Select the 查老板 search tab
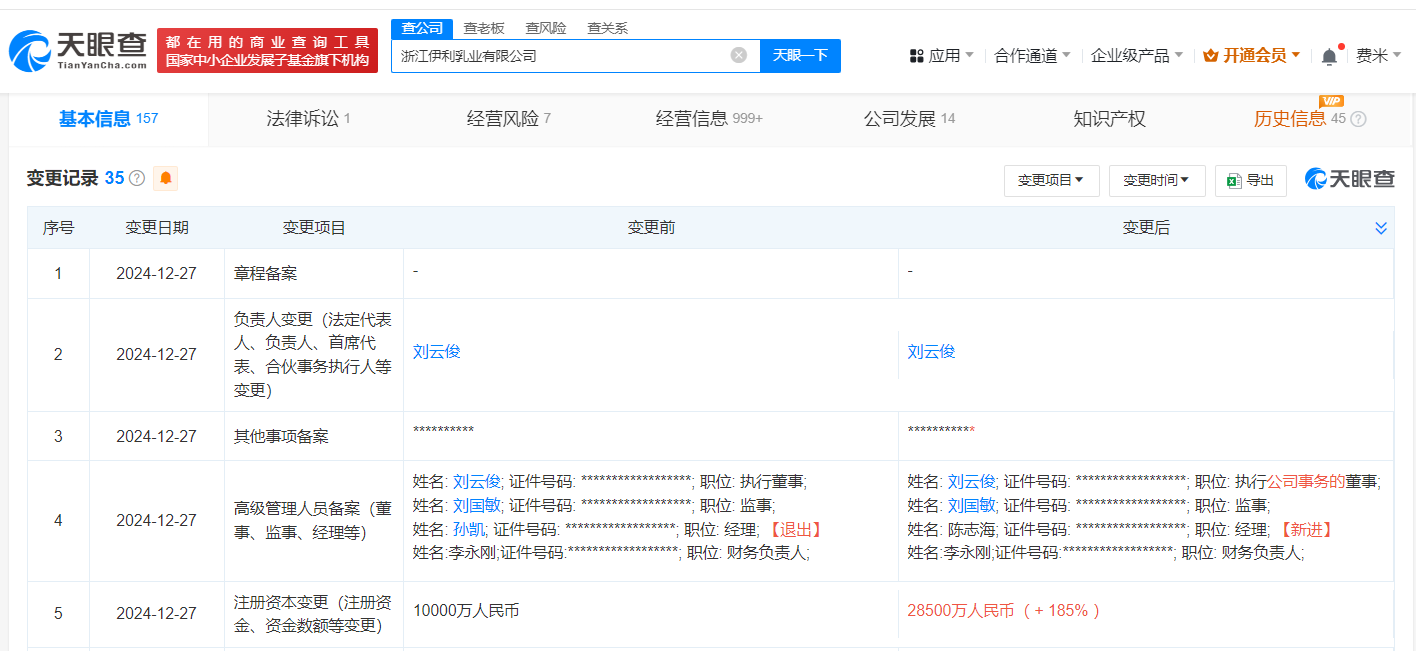The image size is (1416, 651). coord(483,28)
